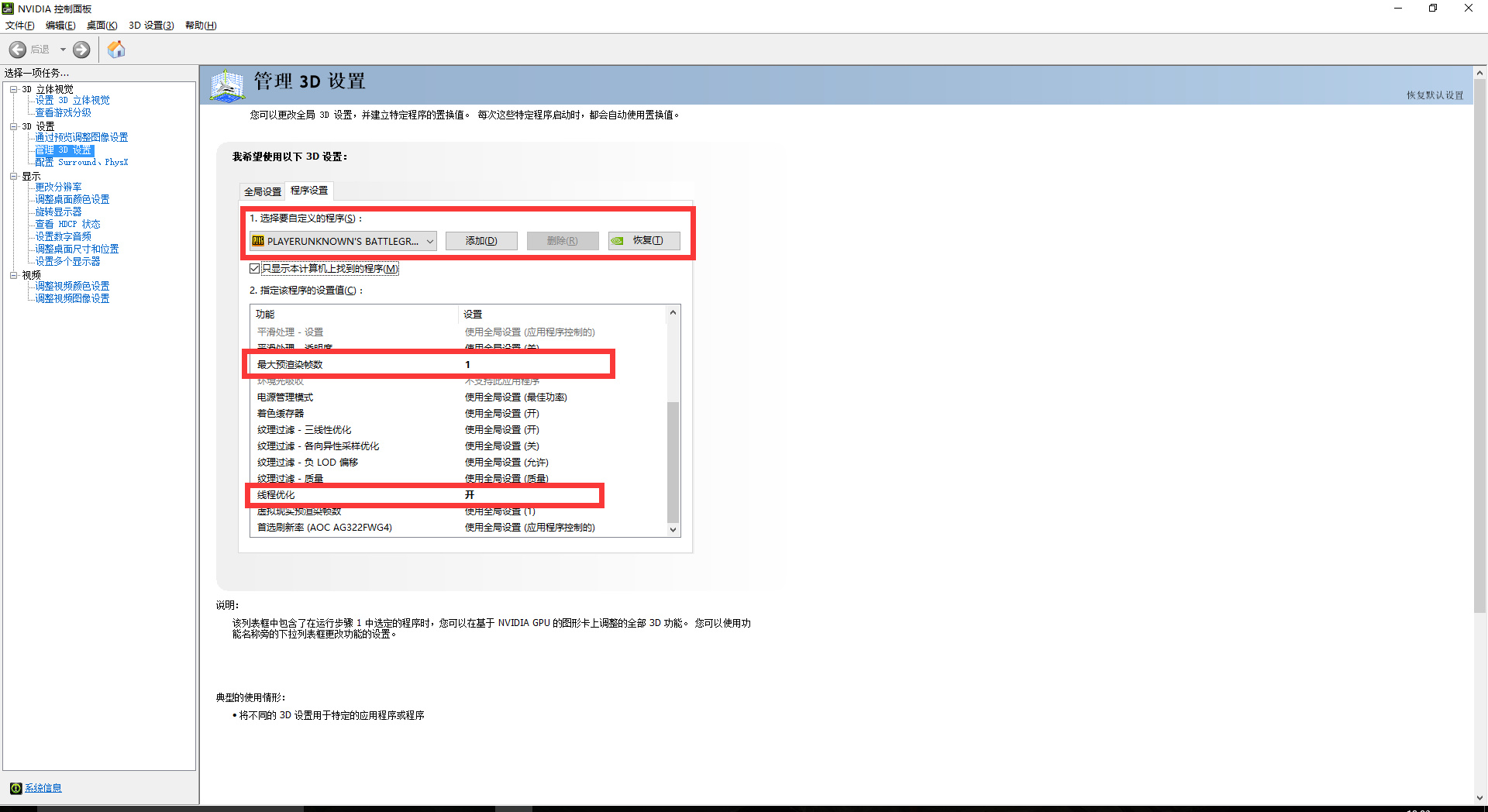
Task: Click the 添加(D) button
Action: point(481,241)
